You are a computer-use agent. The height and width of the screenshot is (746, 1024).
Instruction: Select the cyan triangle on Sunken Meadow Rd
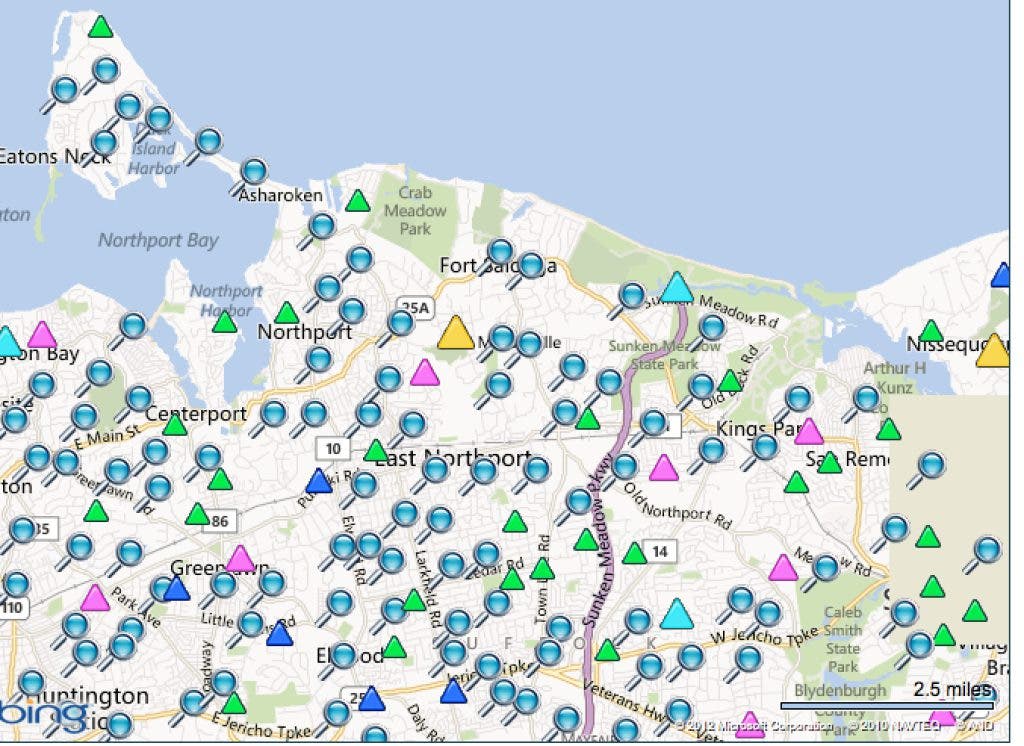pos(677,288)
